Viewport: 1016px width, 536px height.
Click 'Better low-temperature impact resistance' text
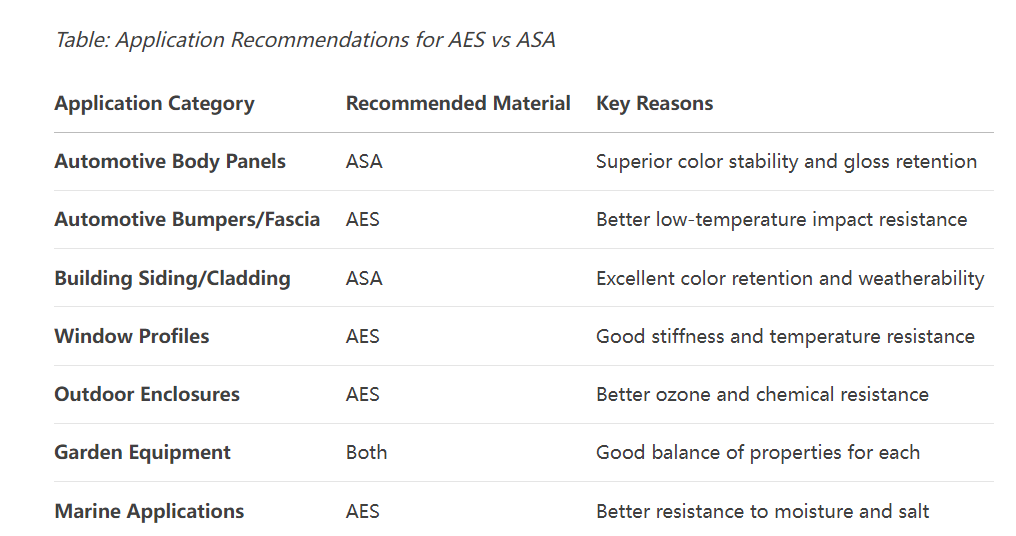pos(781,219)
